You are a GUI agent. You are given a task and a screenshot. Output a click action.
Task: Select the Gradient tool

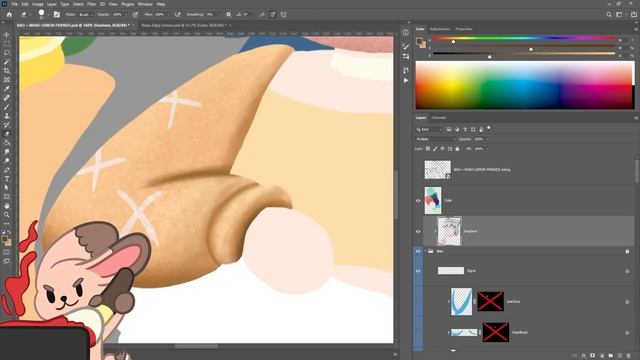7,143
